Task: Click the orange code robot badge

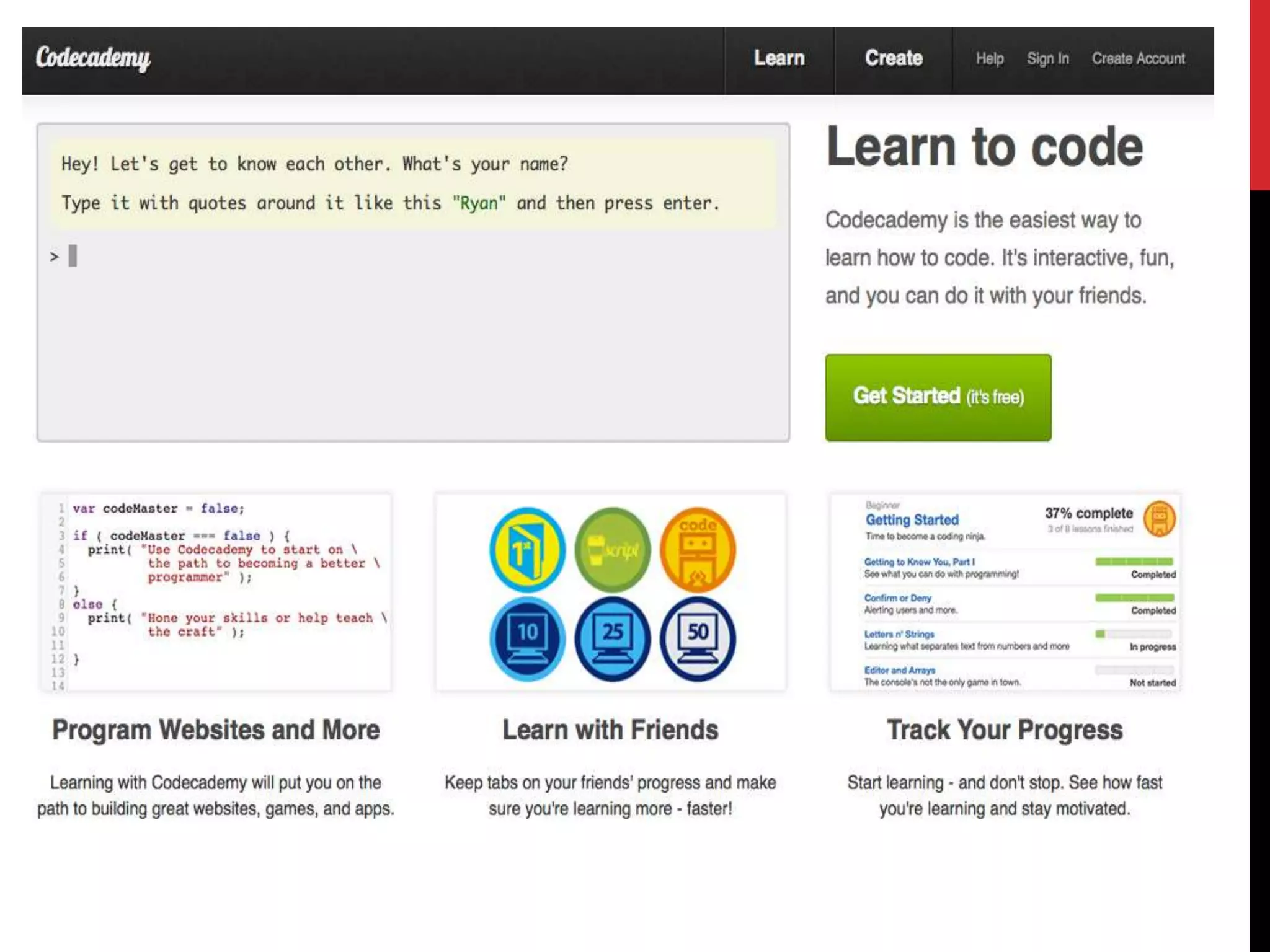Action: pyautogui.click(x=698, y=550)
